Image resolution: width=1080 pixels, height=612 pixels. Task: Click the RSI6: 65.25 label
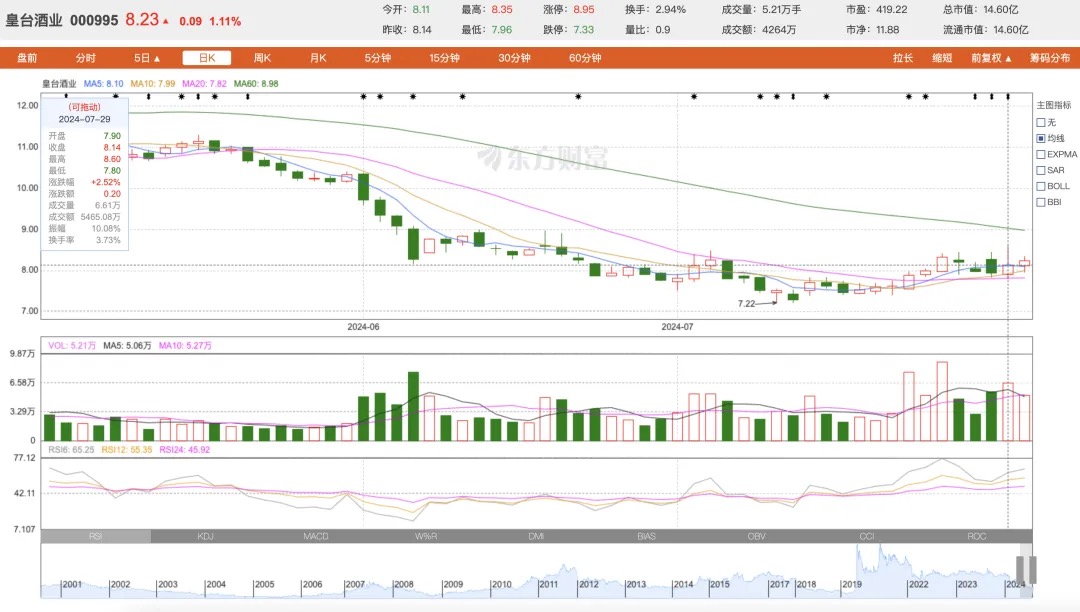71,449
